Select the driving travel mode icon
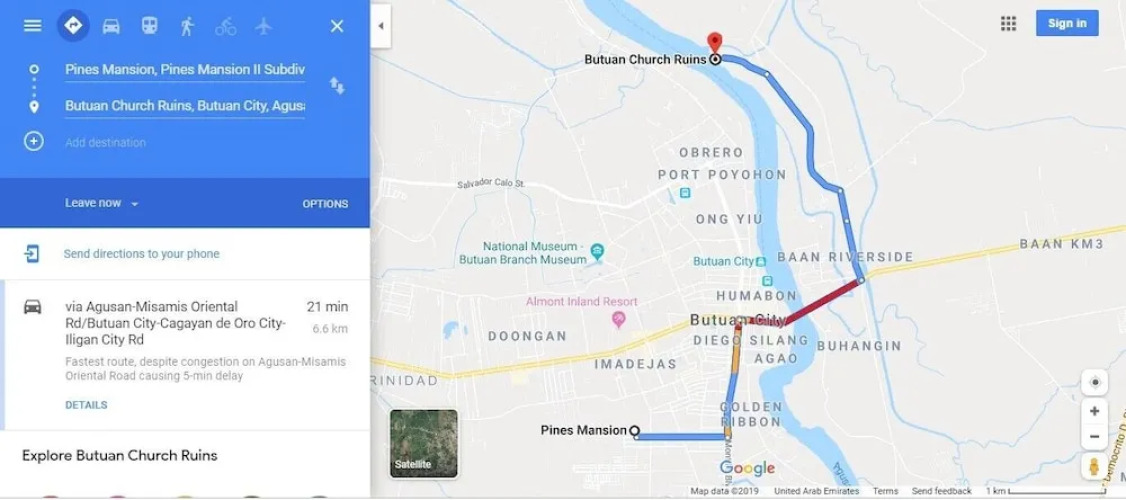This screenshot has width=1126, height=500. [111, 27]
